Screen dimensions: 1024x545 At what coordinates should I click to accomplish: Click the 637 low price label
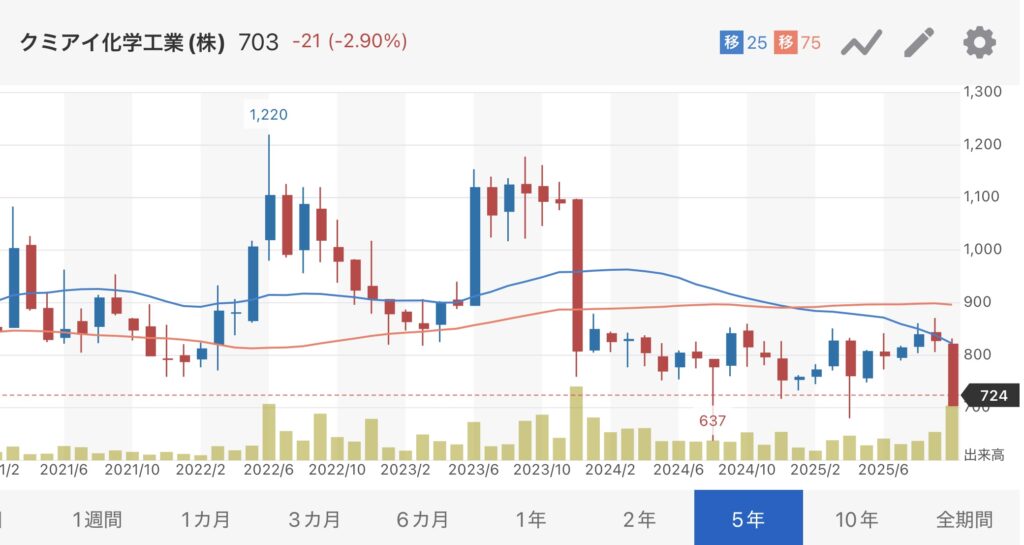point(712,420)
